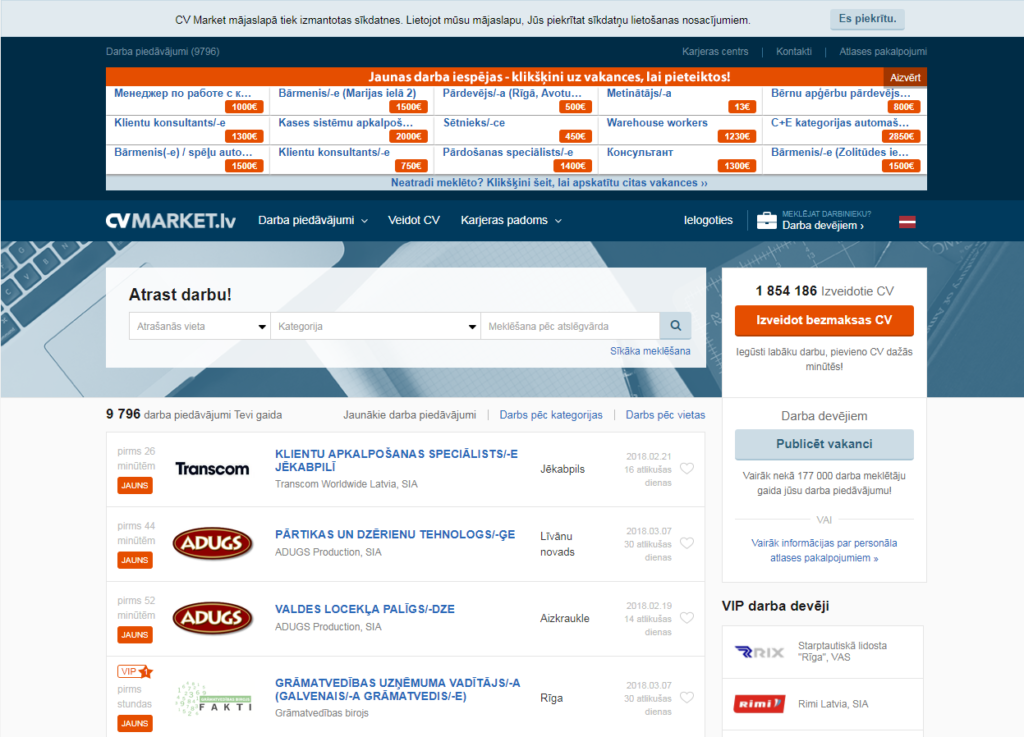Image resolution: width=1024 pixels, height=737 pixels.
Task: Open Kases sistēmu apkalpoš... vacancy
Action: (346, 123)
